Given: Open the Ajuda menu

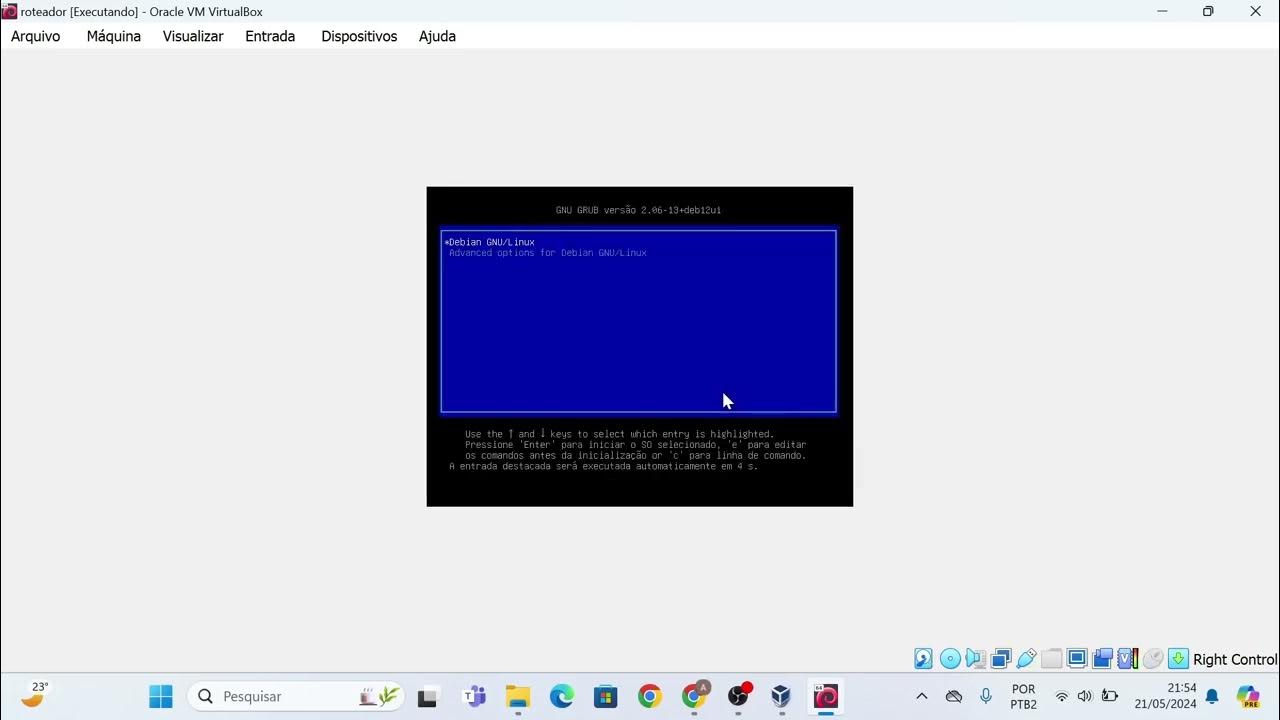Looking at the screenshot, I should point(437,36).
